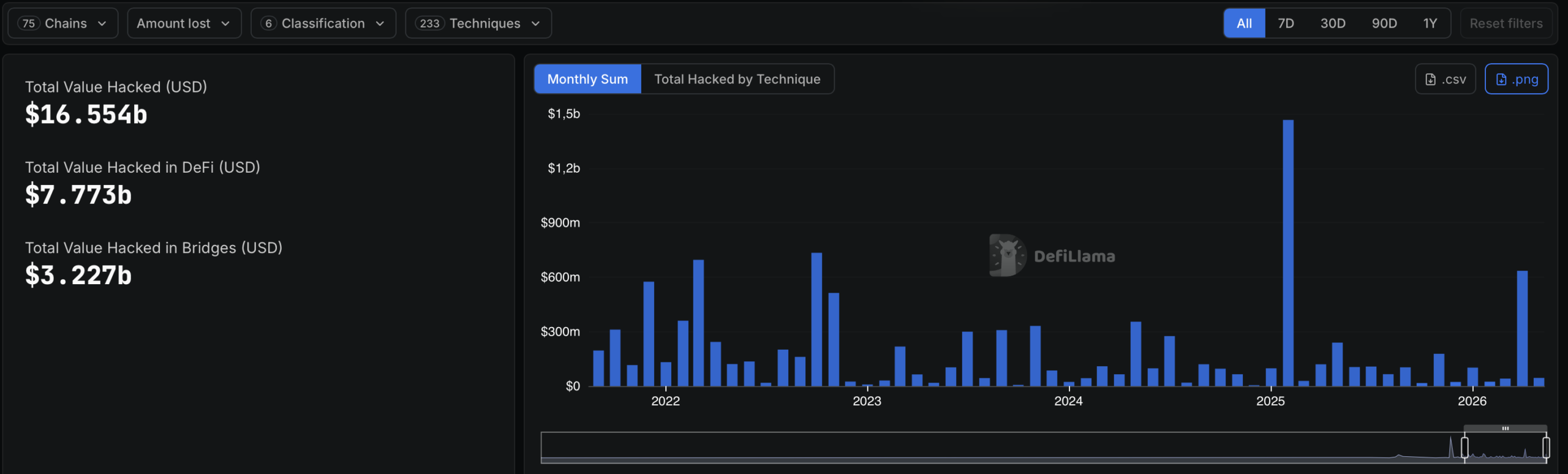Open the Amount lost dropdown
Viewport: 1568px width, 474px height.
(x=184, y=23)
